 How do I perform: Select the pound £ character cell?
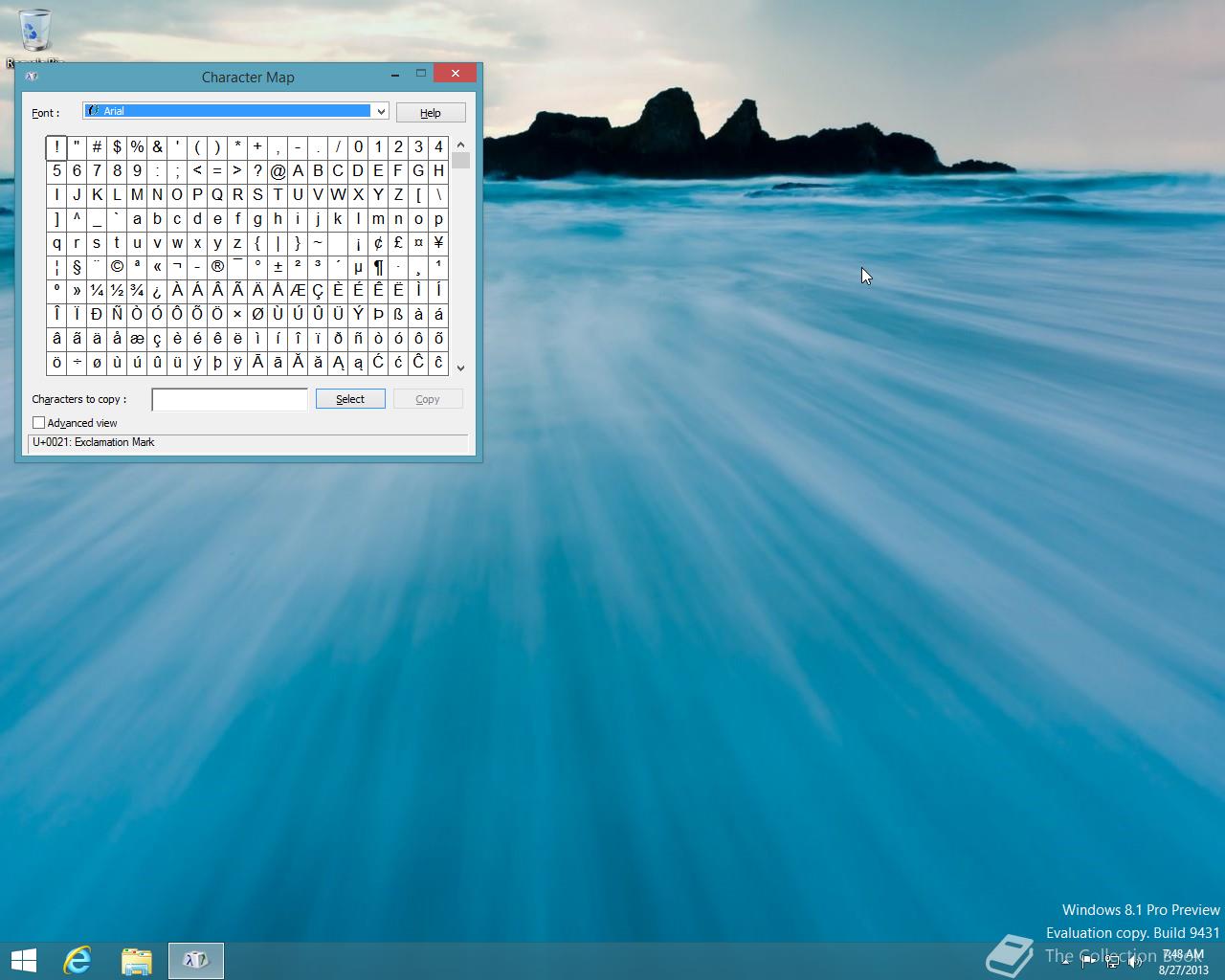(x=398, y=243)
